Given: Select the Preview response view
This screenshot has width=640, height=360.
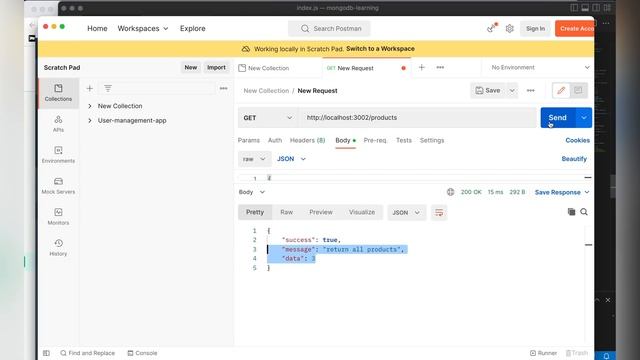Looking at the screenshot, I should (321, 212).
